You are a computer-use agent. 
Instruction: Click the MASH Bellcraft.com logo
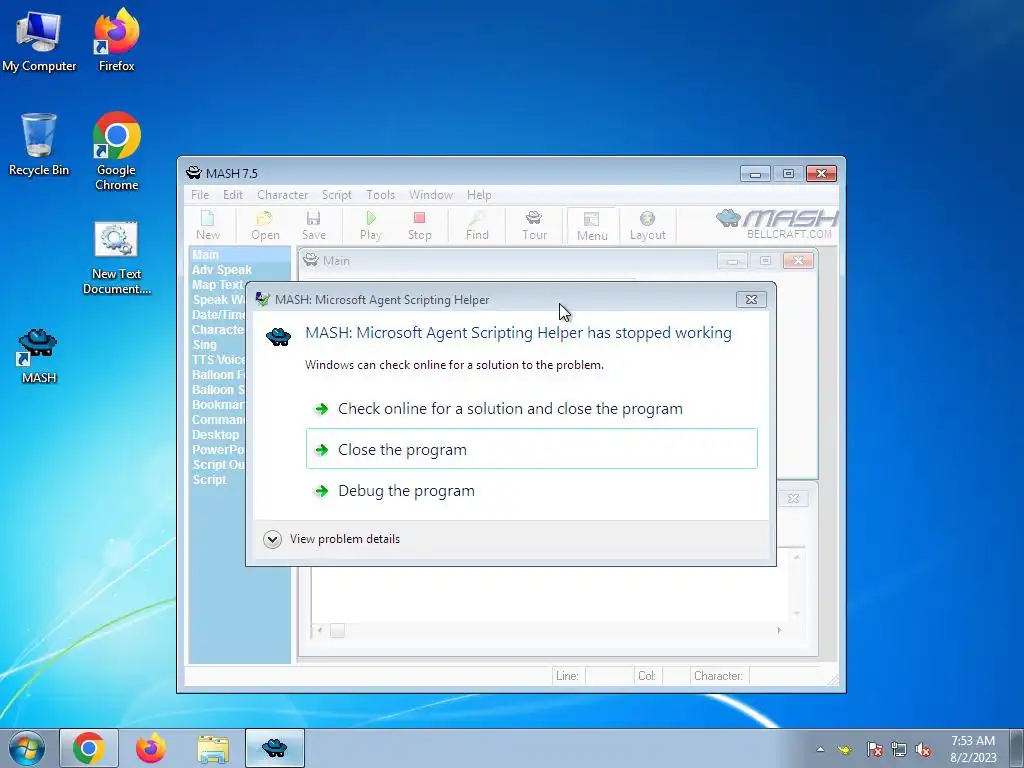[777, 224]
